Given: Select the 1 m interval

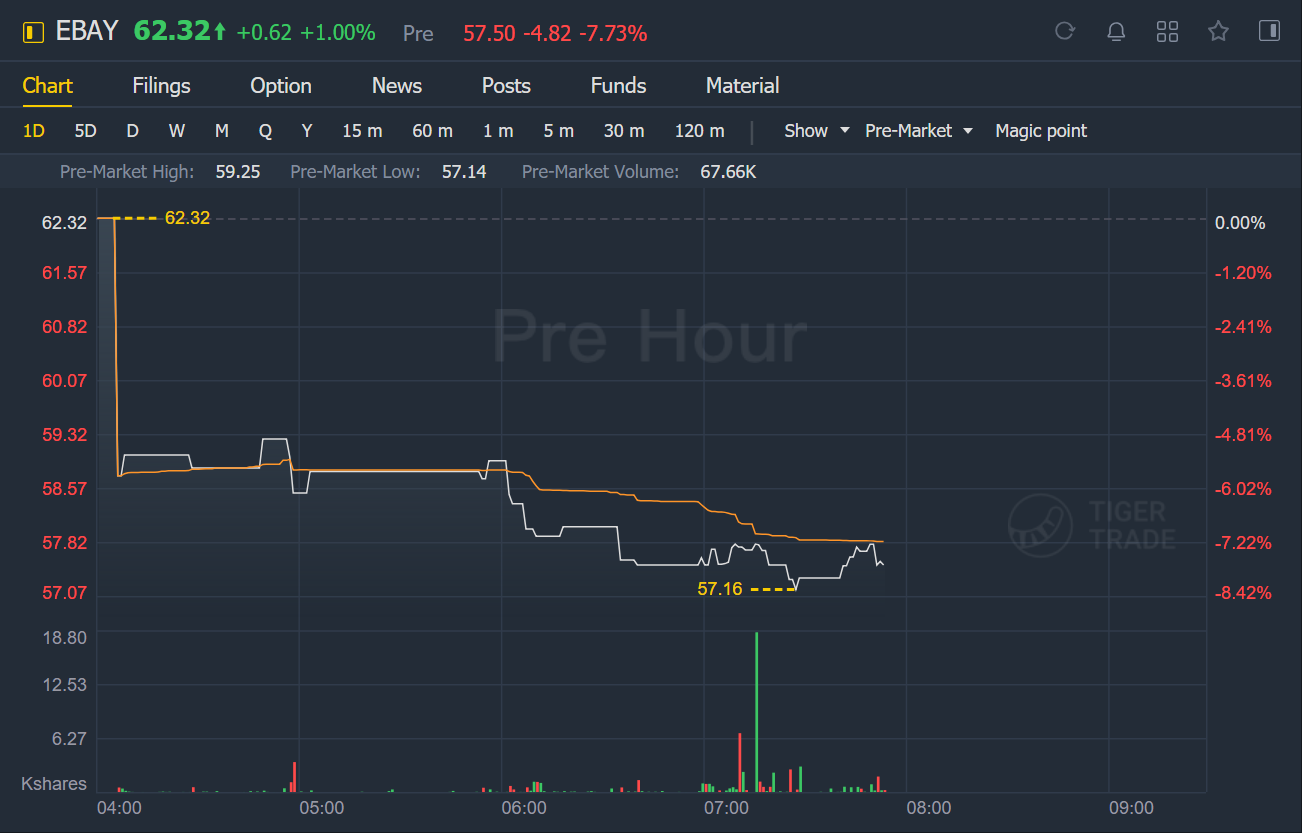Looking at the screenshot, I should 498,131.
